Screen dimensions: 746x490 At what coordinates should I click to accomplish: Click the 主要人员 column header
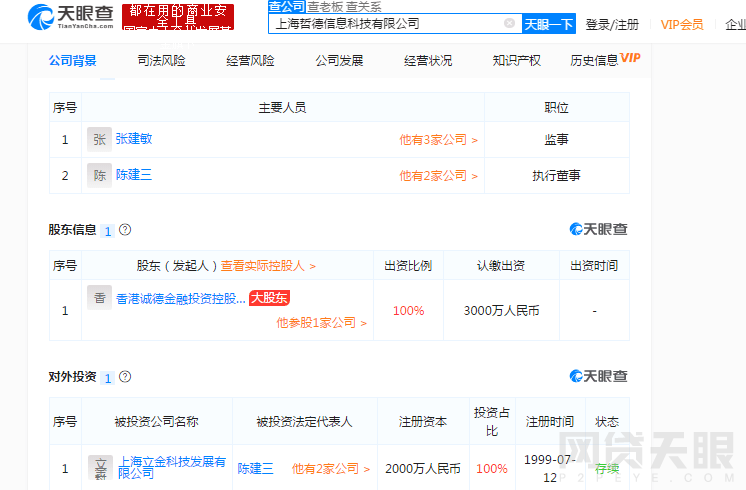283,108
